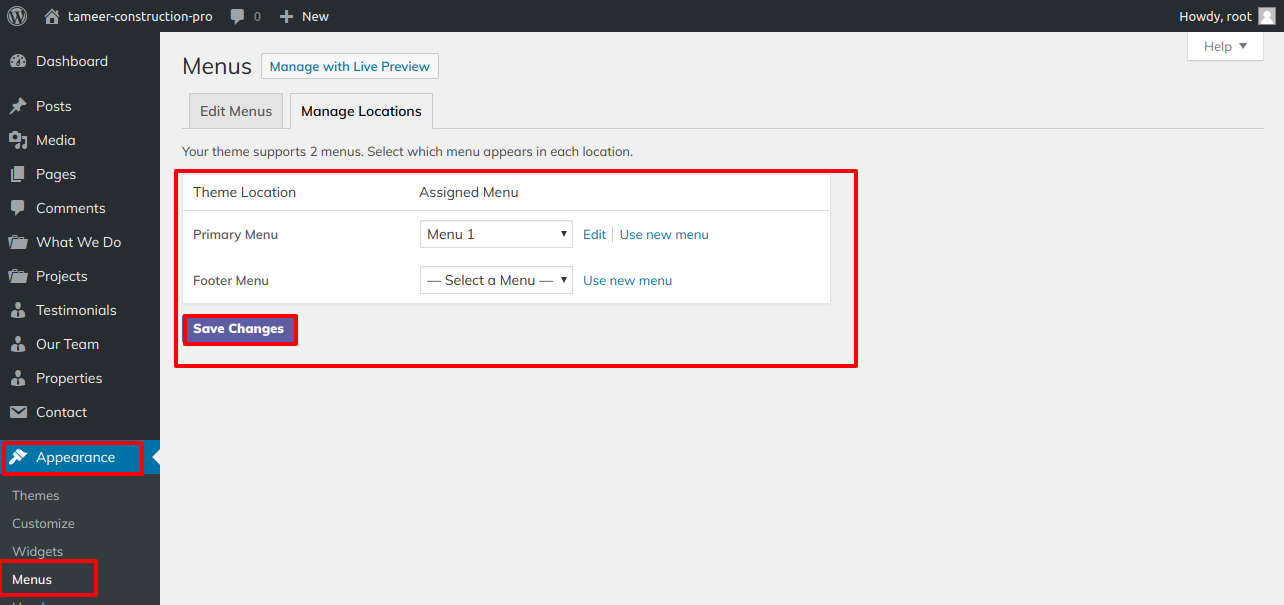Click Use new menu link for Footer Menu

point(627,280)
